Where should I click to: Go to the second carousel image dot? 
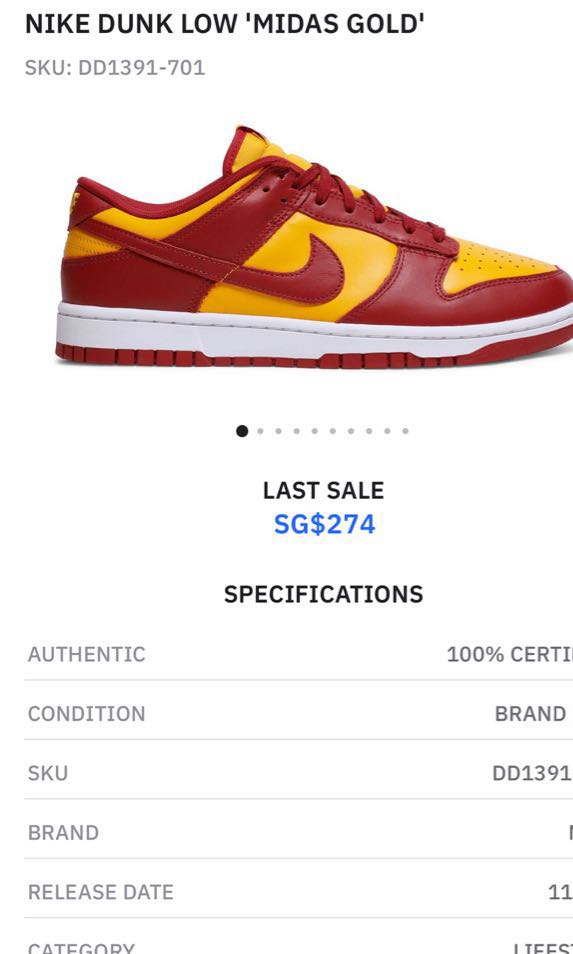coord(260,431)
